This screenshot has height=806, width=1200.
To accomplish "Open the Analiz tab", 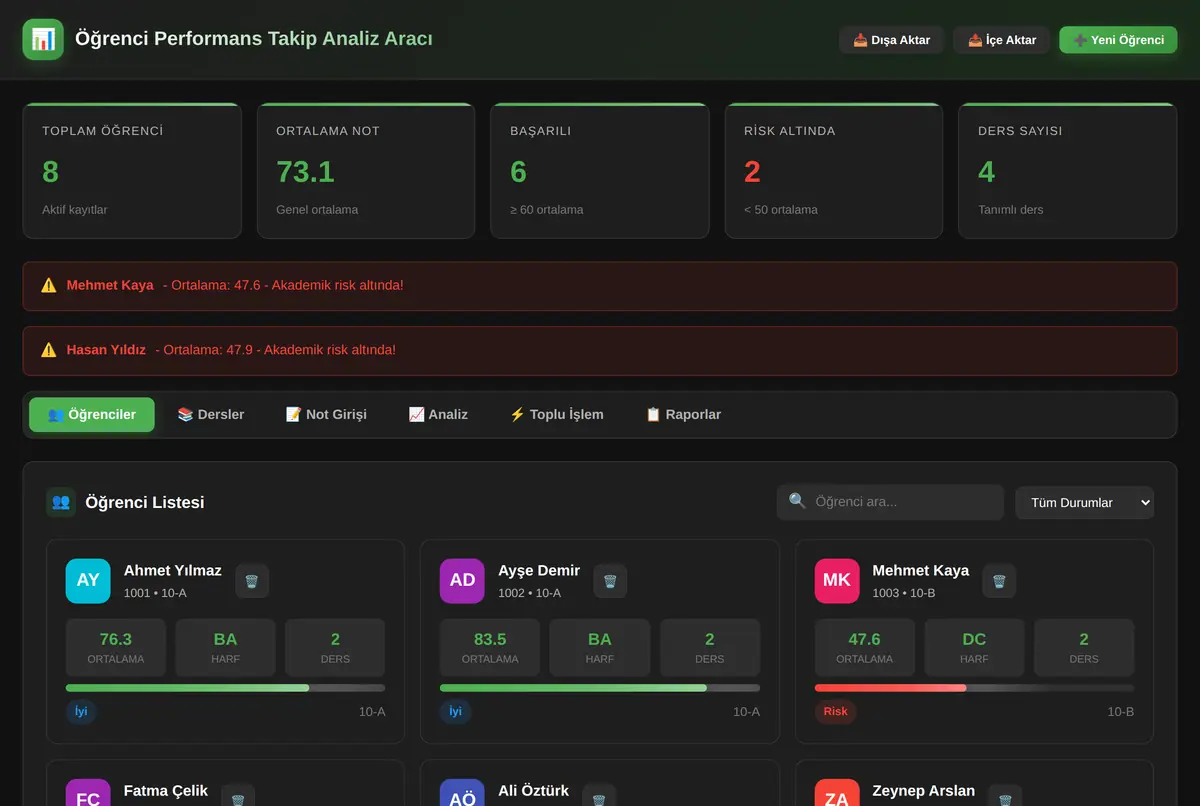I will tap(438, 415).
